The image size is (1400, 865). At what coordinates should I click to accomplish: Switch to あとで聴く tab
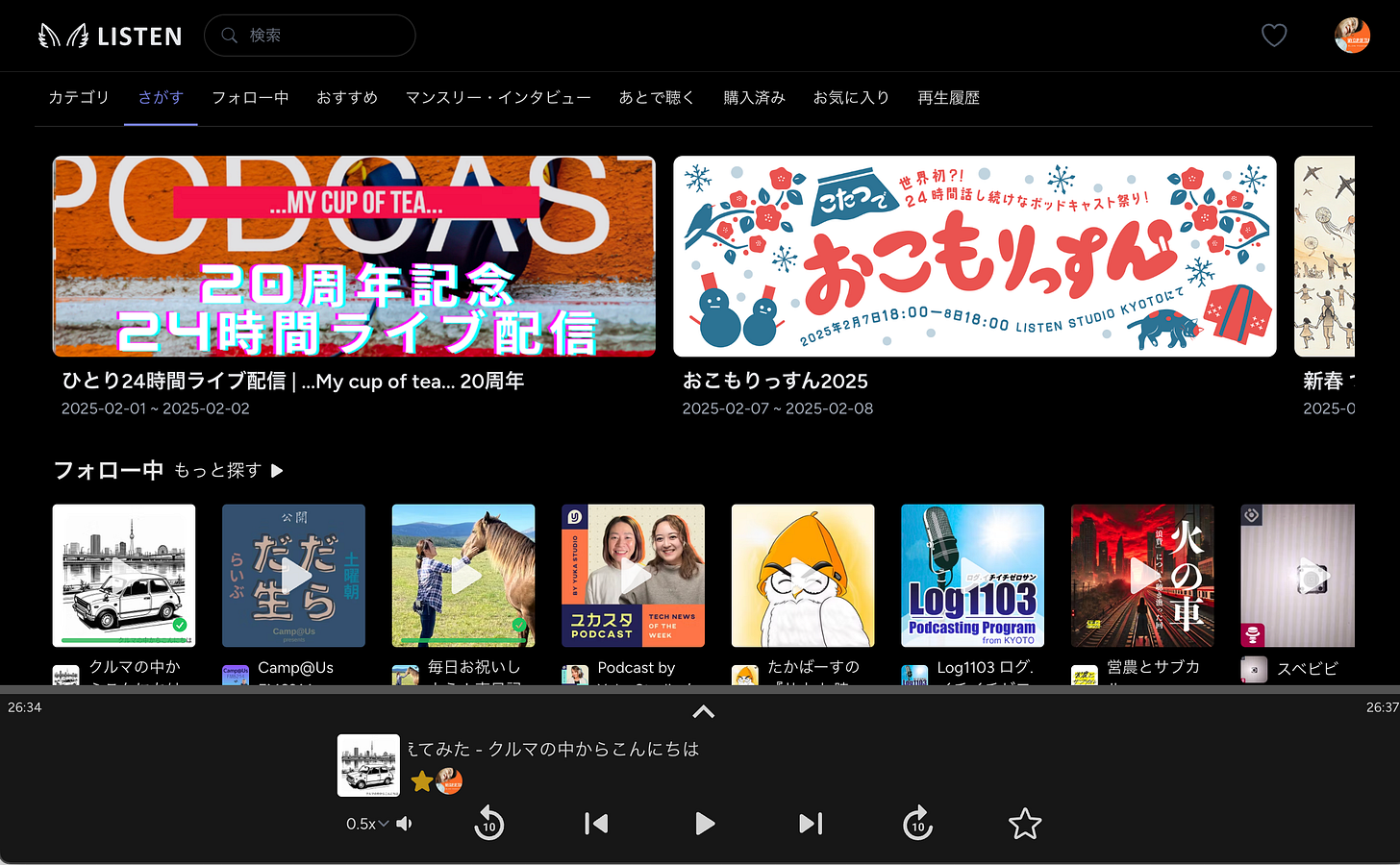pos(657,97)
